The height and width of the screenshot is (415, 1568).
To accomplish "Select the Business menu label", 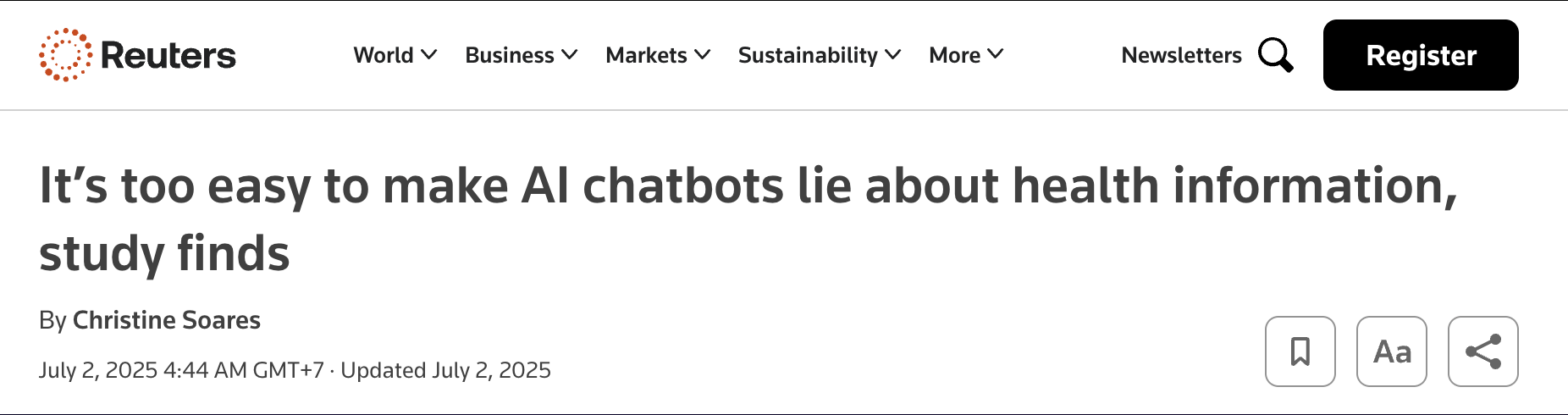I will [x=509, y=55].
